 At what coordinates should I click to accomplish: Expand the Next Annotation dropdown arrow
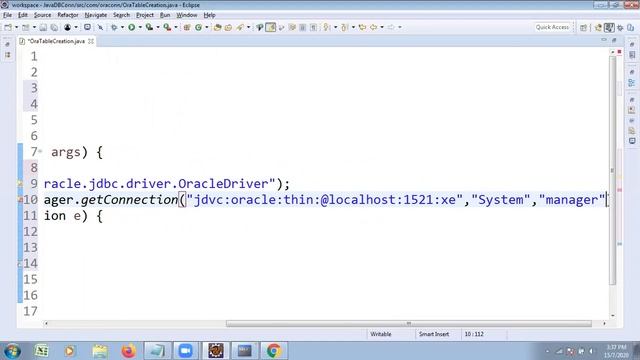[x=336, y=27]
